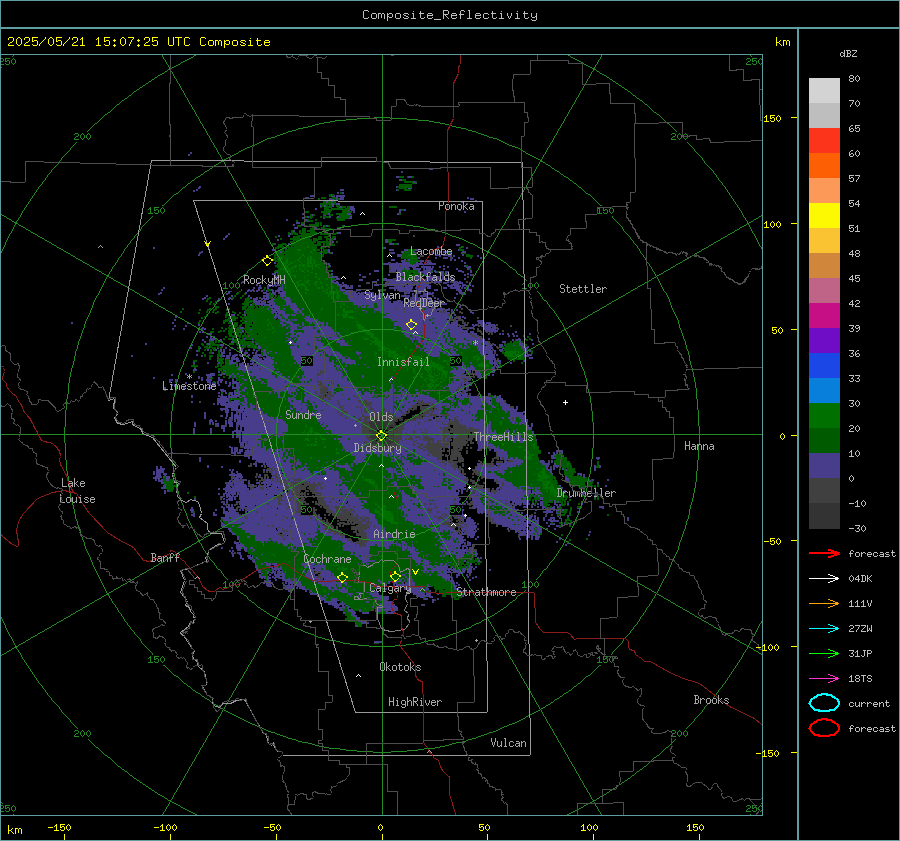Click the -150 tick on bottom axis

click(x=59, y=827)
